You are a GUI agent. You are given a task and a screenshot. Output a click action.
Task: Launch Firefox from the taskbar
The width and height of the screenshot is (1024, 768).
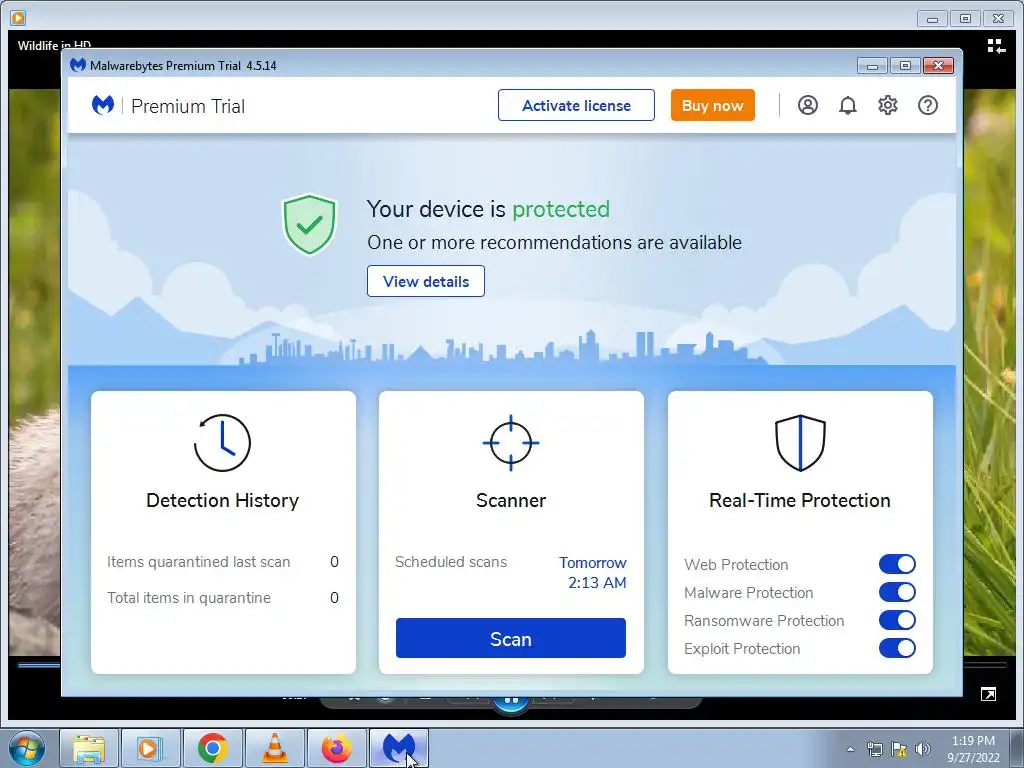[336, 748]
